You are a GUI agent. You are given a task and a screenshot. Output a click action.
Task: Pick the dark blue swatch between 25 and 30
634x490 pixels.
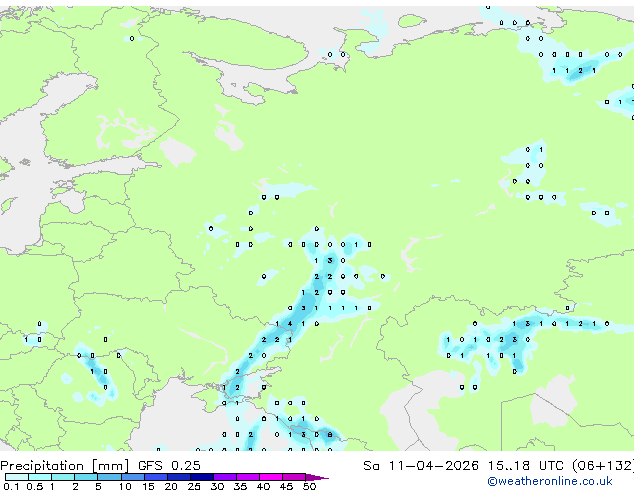coord(202,477)
